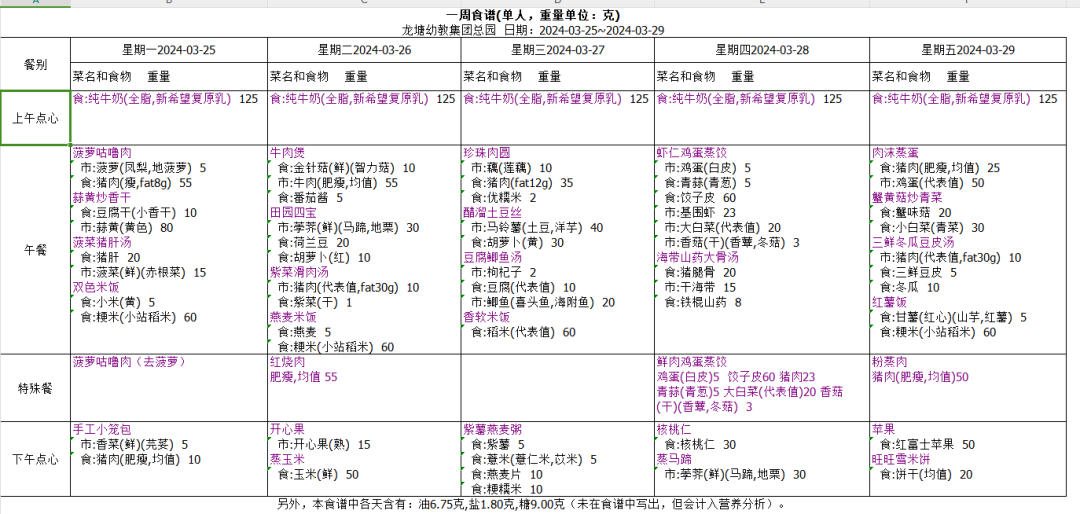The image size is (1080, 514).
Task: Select the dish name 燕麦米饭
Action: click(293, 317)
